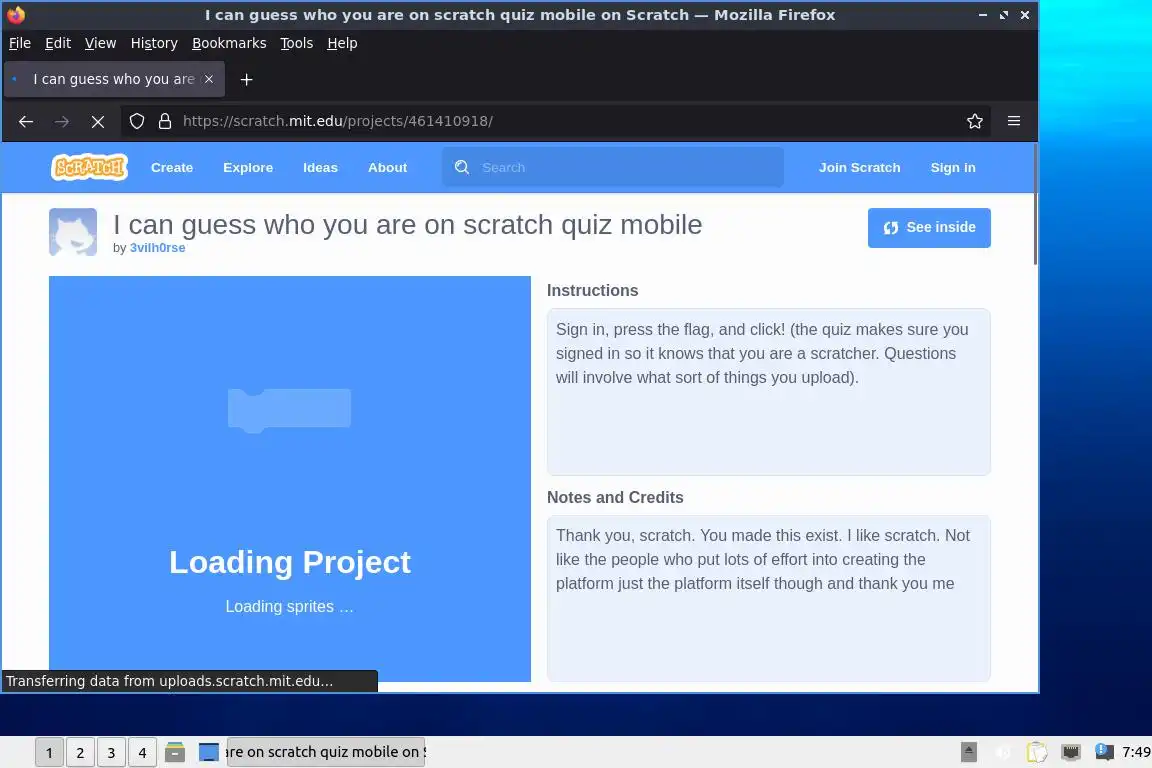The height and width of the screenshot is (768, 1152).
Task: Click Sign in
Action: 953,168
